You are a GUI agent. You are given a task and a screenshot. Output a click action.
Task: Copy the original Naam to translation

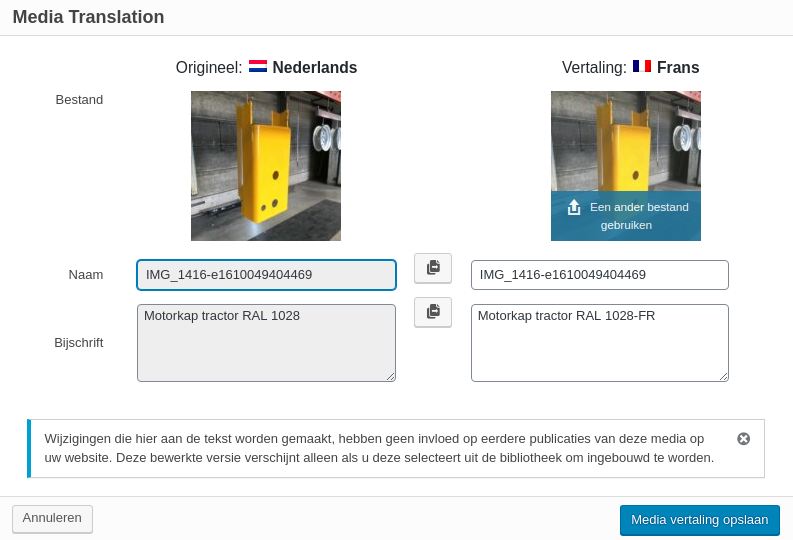point(432,268)
